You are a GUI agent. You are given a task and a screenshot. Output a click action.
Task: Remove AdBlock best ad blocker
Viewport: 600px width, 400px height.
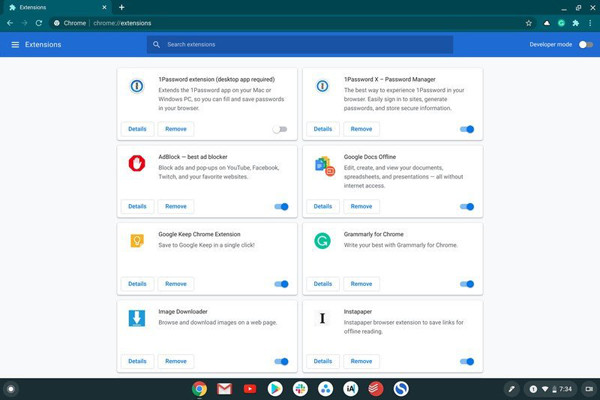click(176, 206)
